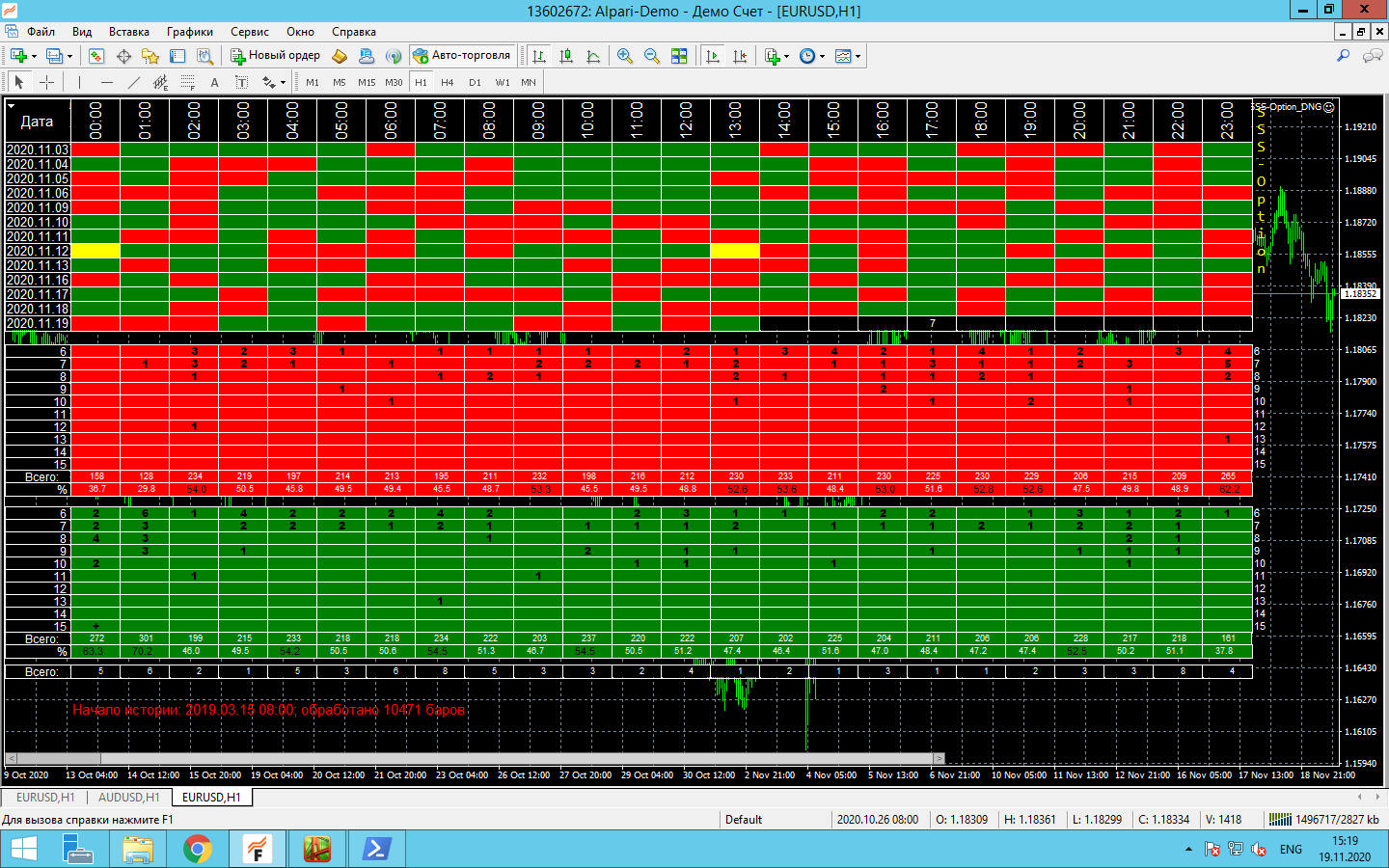Switch to the AUDUSD,H1 chart tab
The width and height of the screenshot is (1389, 868).
[x=129, y=798]
